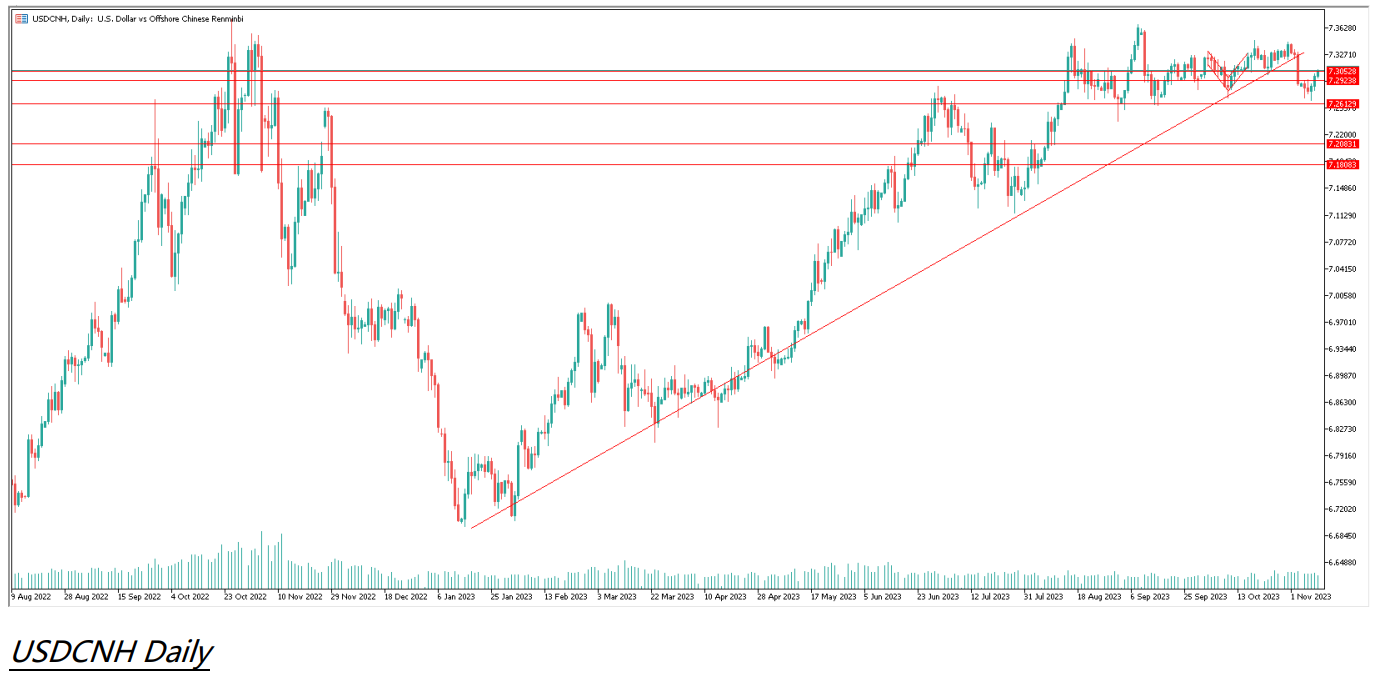Click the 1 Nov 2023 date label
The height and width of the screenshot is (675, 1376).
pos(1308,596)
